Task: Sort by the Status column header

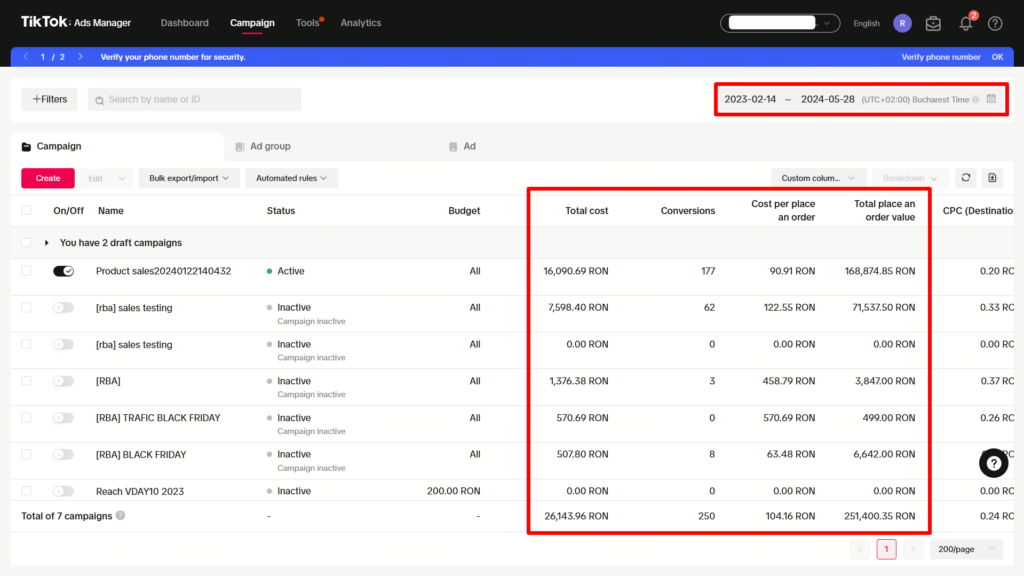Action: [281, 211]
